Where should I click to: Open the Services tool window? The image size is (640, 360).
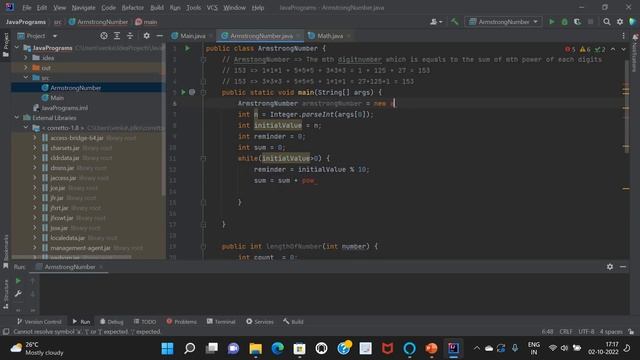(x=260, y=322)
